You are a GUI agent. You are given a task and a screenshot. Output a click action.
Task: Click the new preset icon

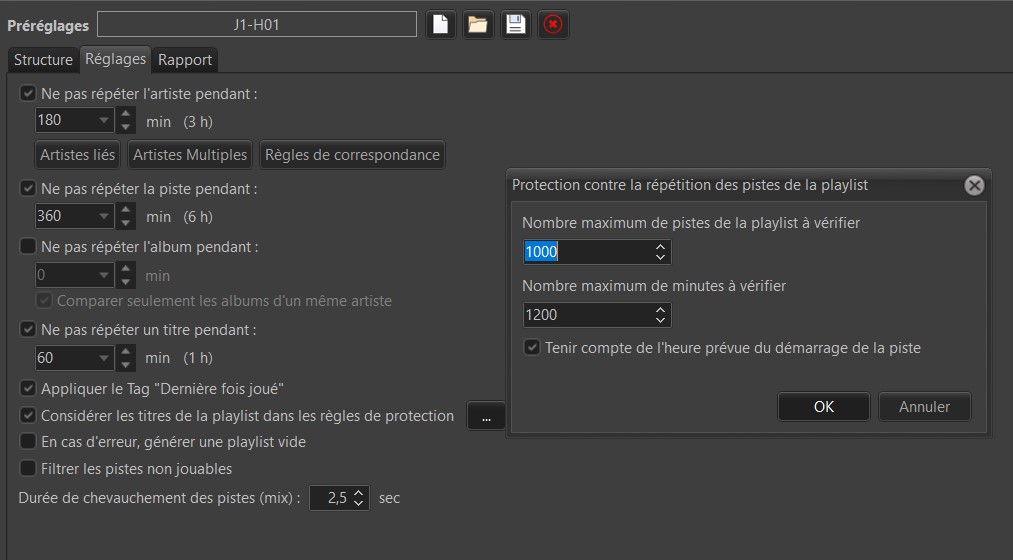pyautogui.click(x=441, y=25)
